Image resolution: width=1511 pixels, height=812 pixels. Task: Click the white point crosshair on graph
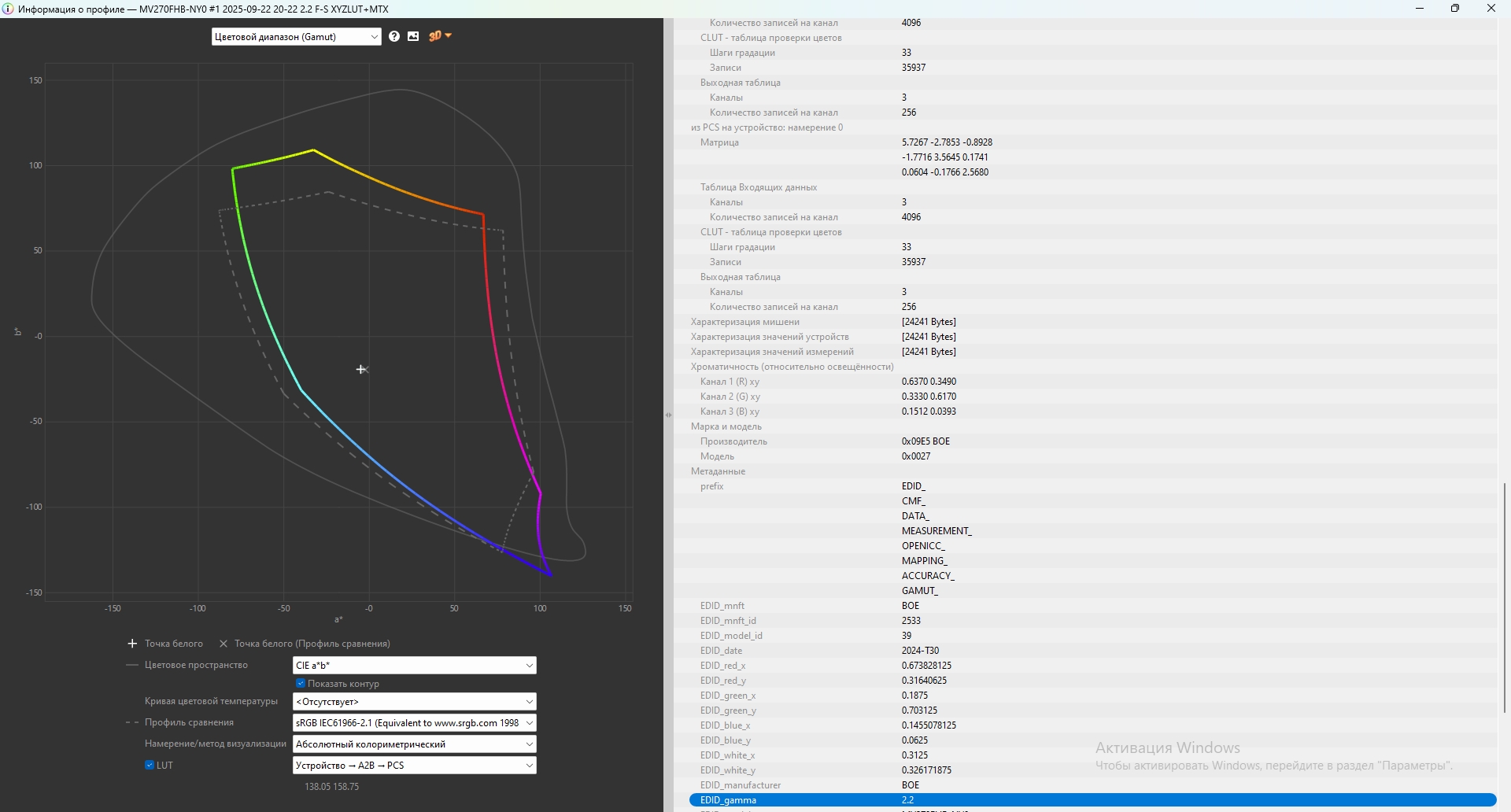[361, 369]
